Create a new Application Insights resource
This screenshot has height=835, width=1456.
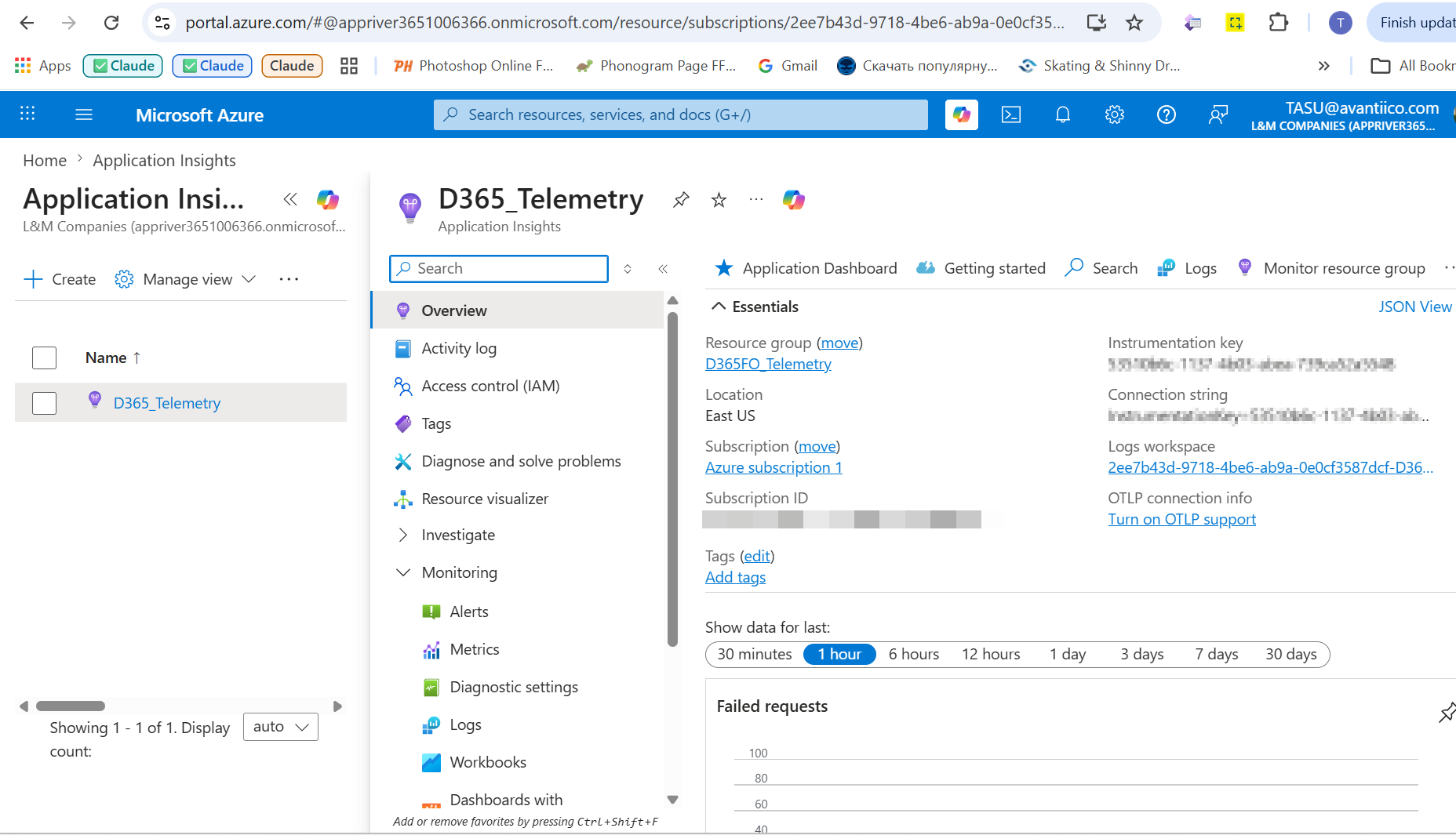[60, 279]
